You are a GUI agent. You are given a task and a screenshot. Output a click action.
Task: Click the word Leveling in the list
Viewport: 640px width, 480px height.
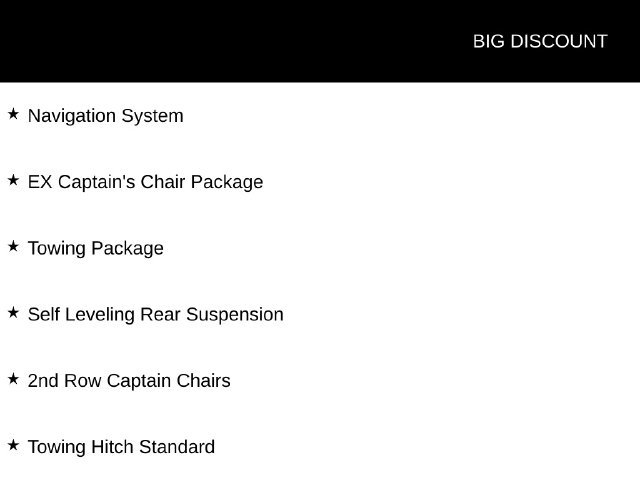pyautogui.click(x=100, y=315)
